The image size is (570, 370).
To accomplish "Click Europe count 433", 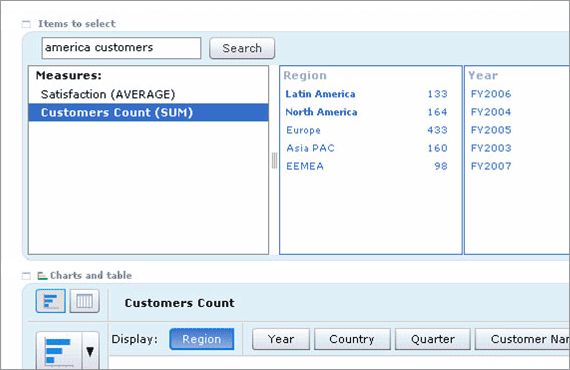I will [x=437, y=130].
